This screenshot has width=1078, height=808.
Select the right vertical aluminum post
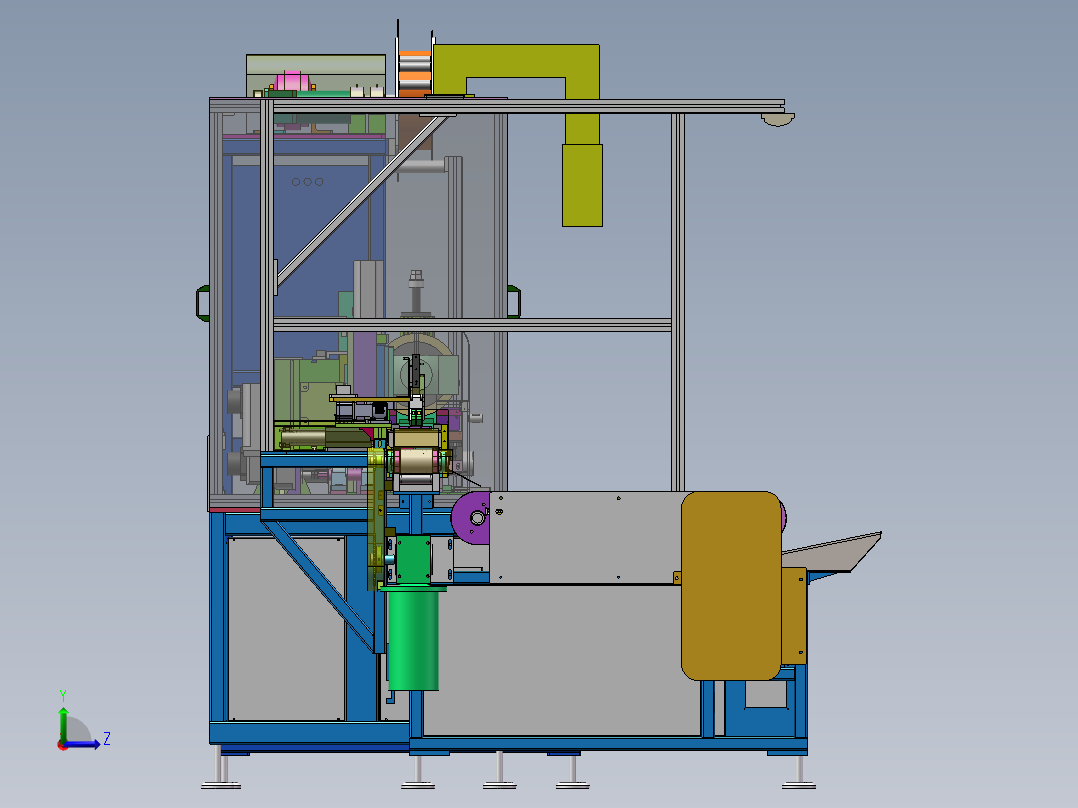coord(678,301)
